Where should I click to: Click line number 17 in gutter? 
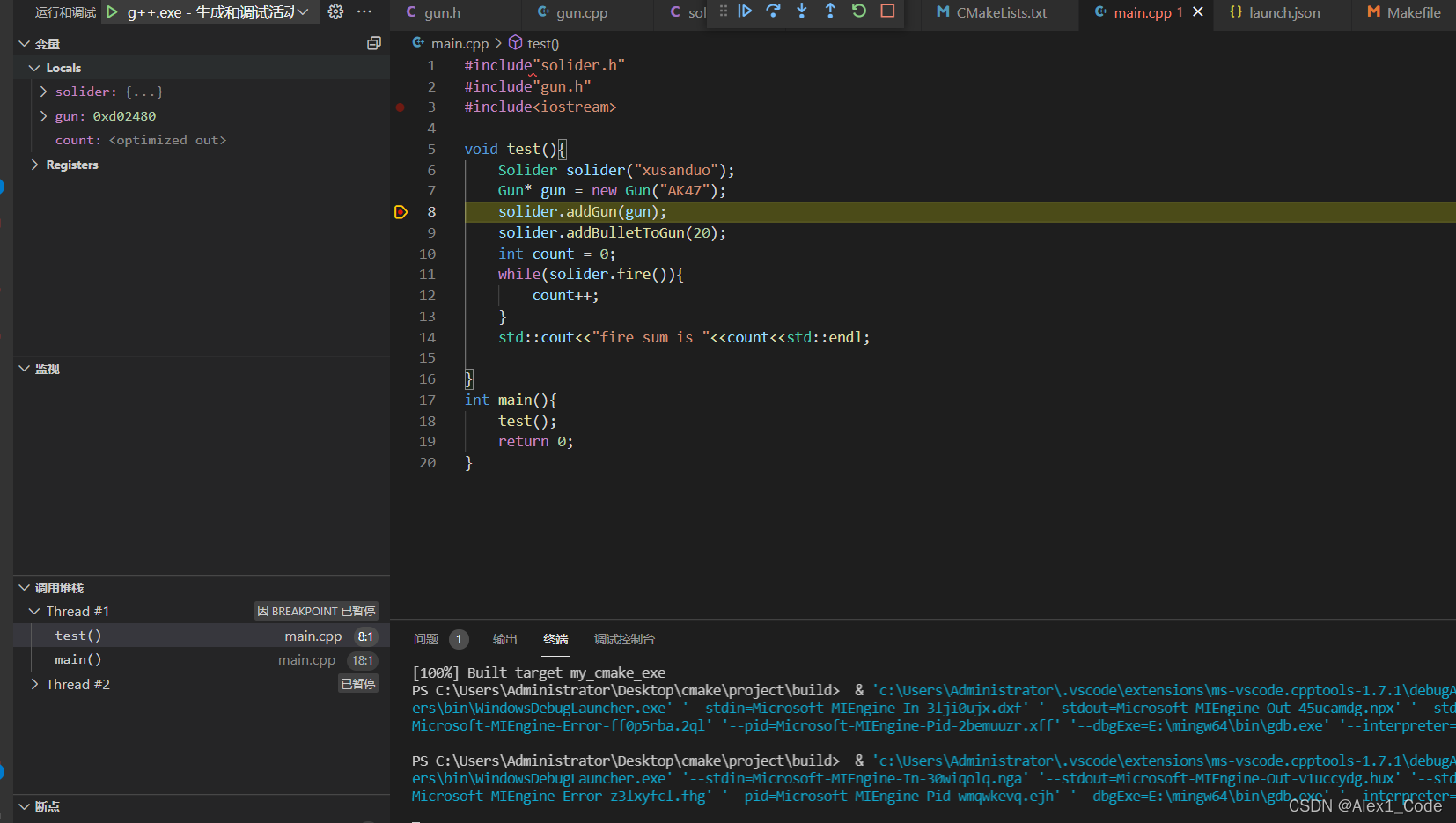point(428,400)
